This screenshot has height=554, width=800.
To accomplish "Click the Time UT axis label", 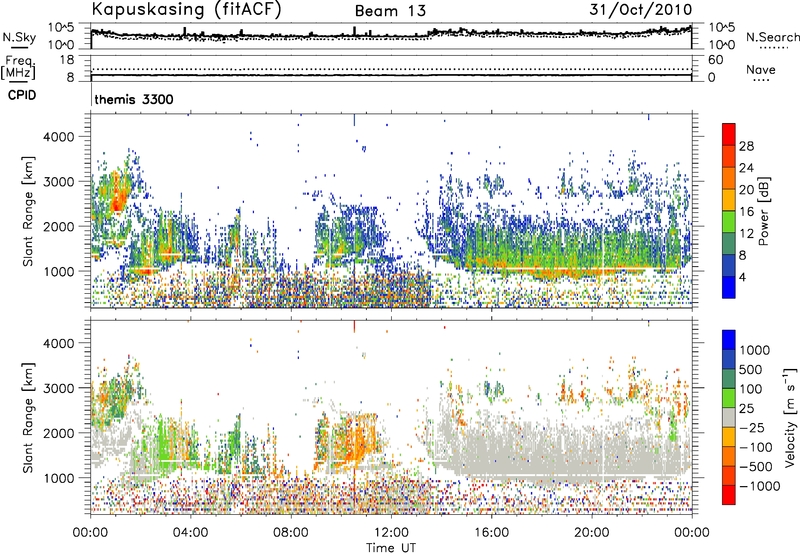I will pos(391,548).
